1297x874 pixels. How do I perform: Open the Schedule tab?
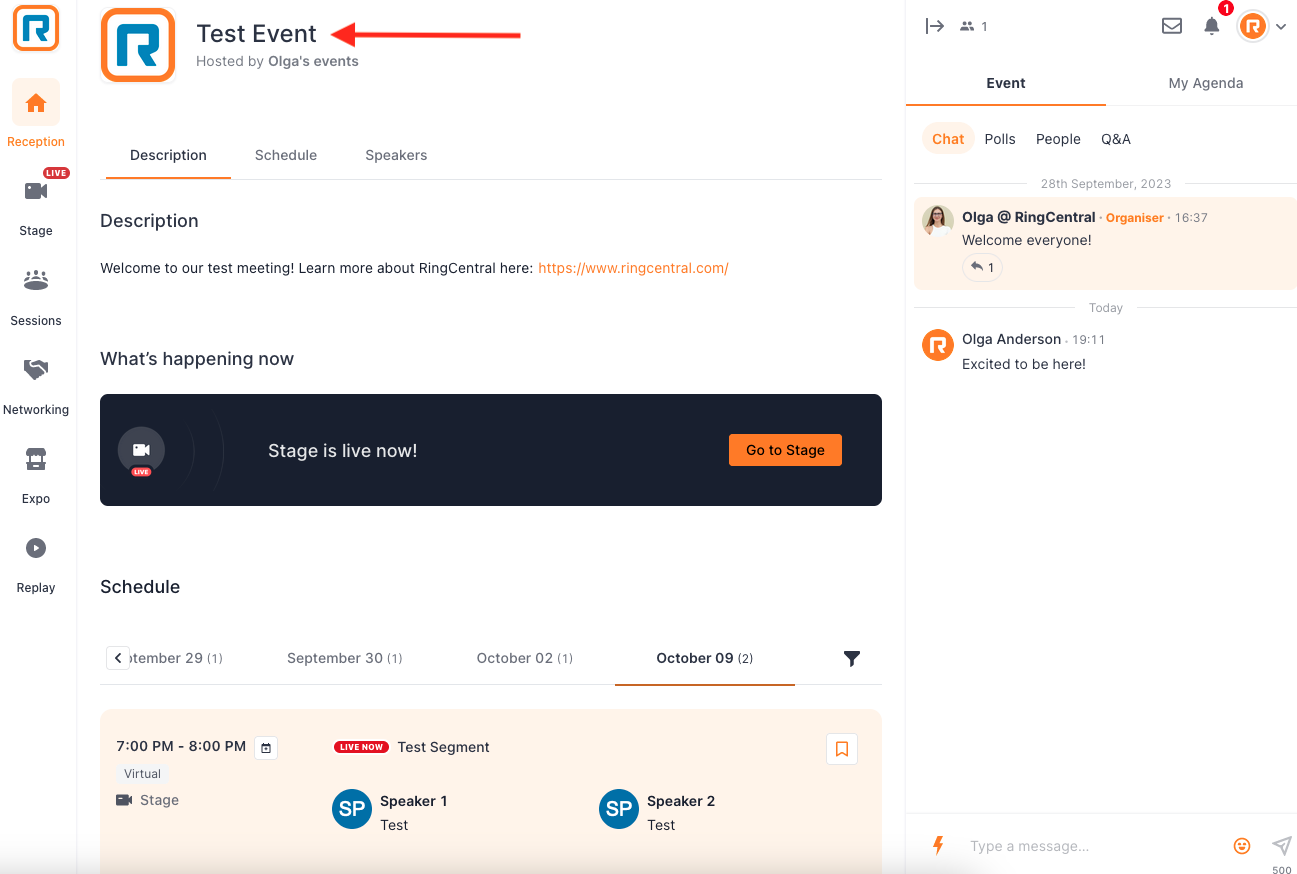pos(286,155)
